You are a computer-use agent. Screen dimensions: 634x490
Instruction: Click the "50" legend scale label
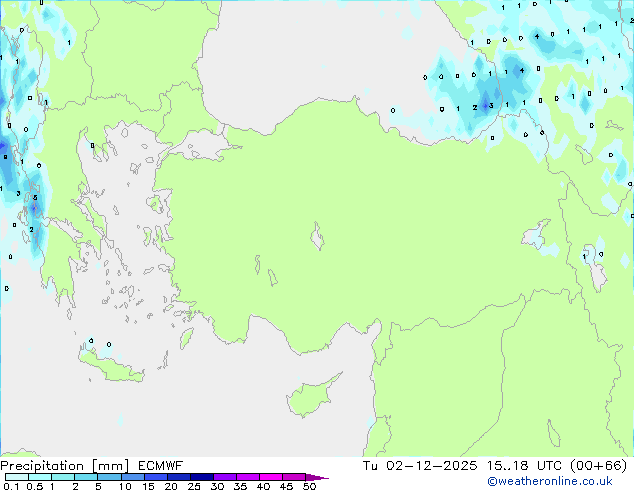(x=310, y=486)
